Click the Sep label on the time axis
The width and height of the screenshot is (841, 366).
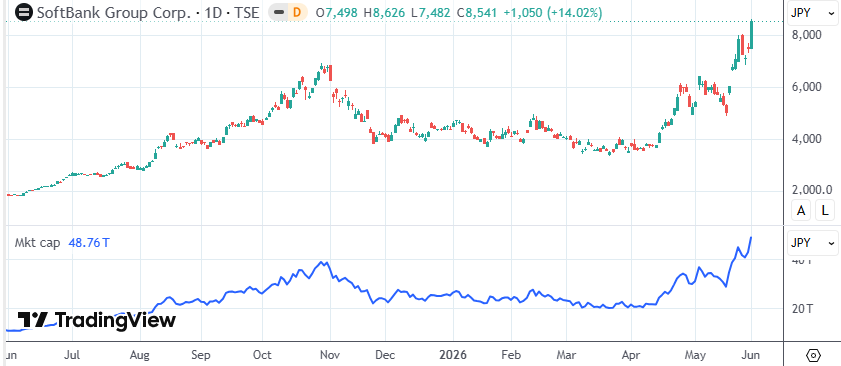201,355
